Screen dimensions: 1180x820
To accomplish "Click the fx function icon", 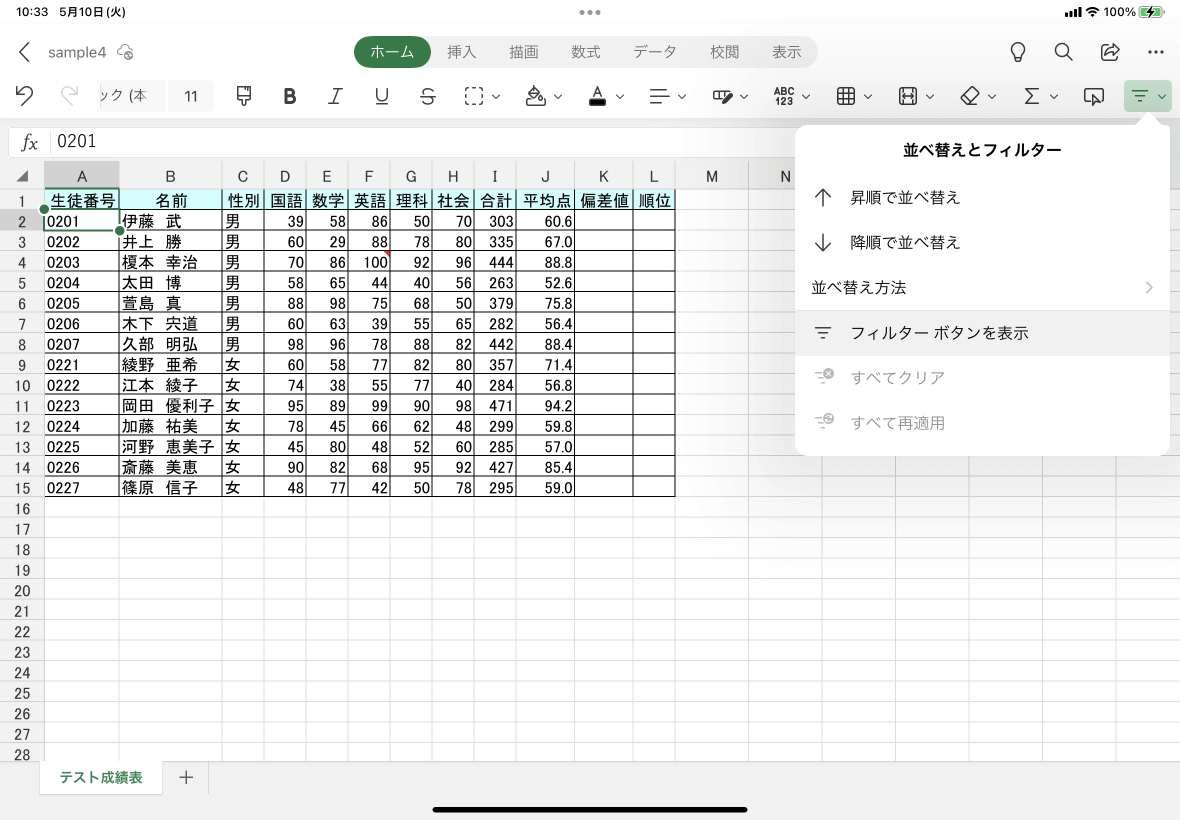I will point(29,141).
